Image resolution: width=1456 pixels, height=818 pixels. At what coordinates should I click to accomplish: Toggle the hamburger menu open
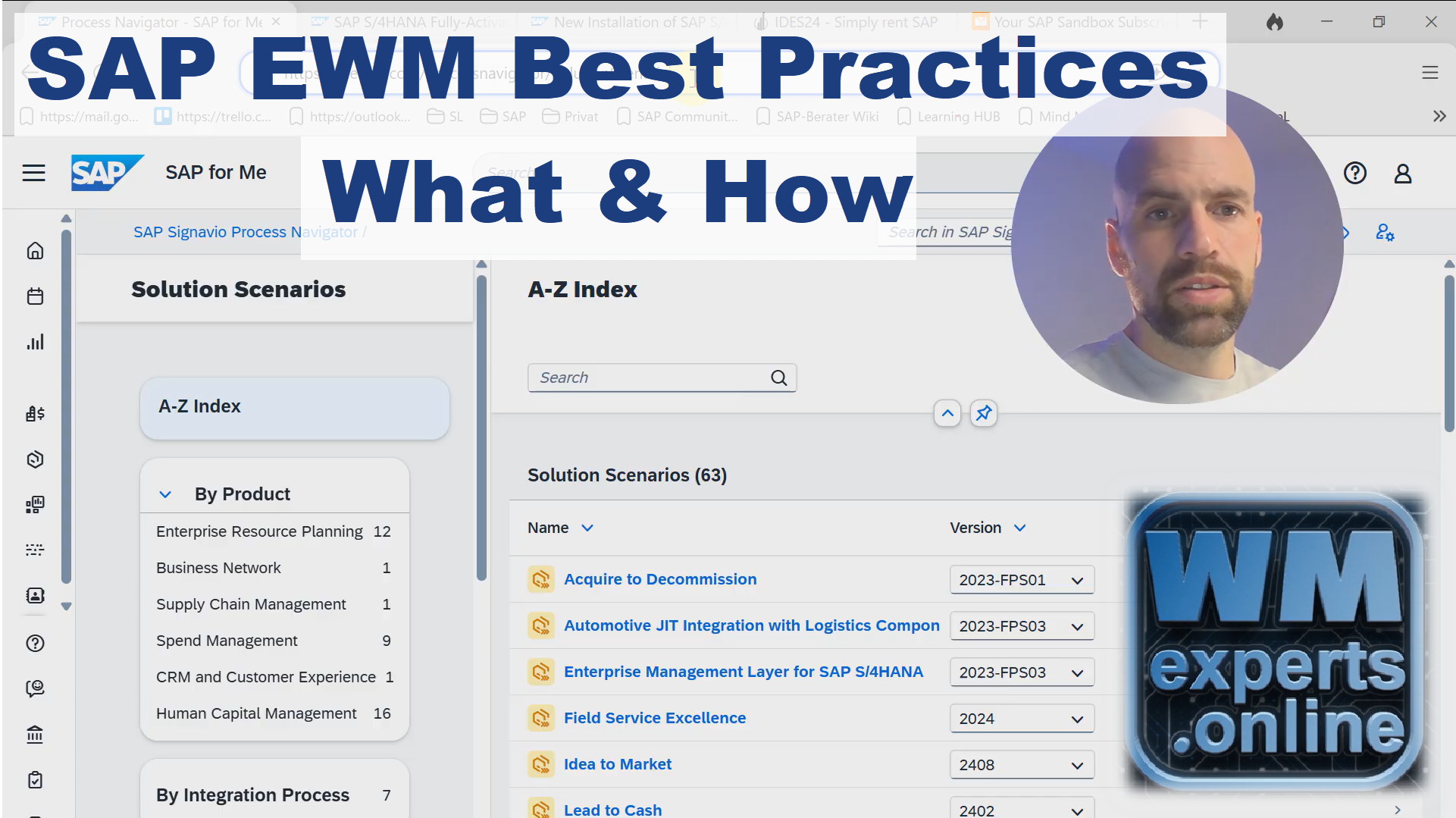pyautogui.click(x=33, y=173)
